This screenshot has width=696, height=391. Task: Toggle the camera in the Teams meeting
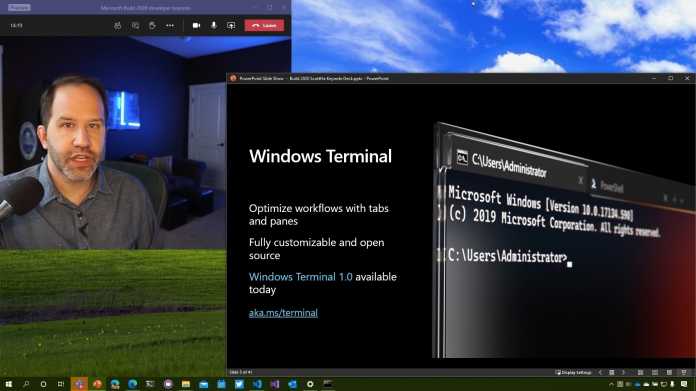click(x=196, y=26)
